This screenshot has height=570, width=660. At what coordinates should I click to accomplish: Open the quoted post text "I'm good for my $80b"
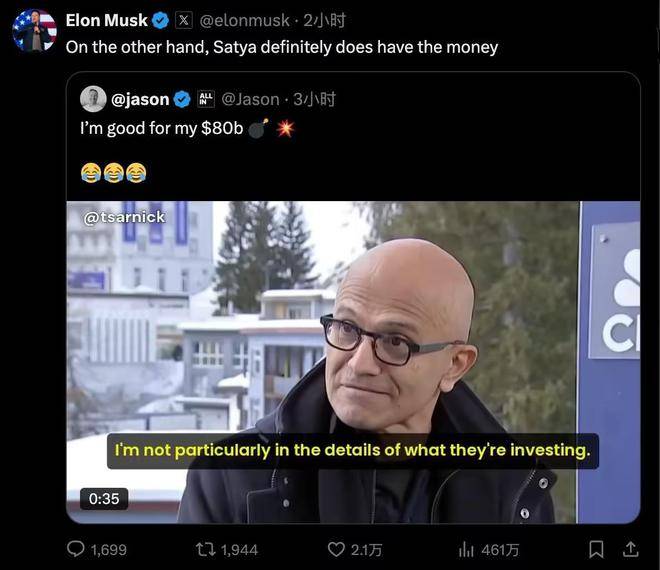coord(162,128)
